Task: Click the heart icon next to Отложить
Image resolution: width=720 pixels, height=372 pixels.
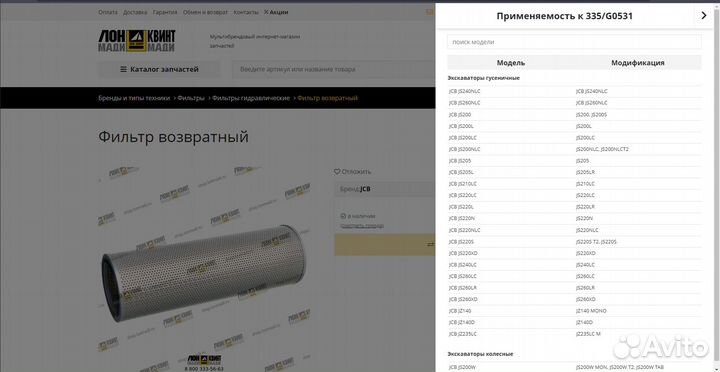Action: [337, 172]
